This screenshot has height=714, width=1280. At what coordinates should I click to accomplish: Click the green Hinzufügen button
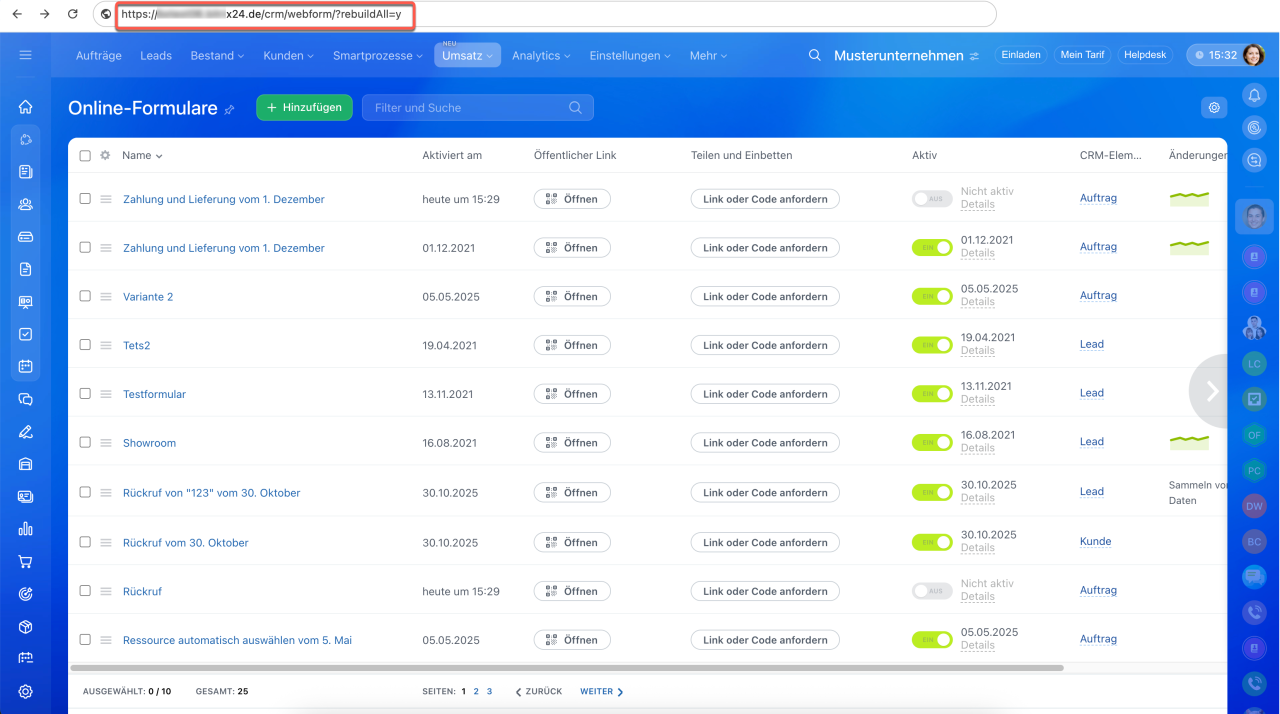point(304,108)
